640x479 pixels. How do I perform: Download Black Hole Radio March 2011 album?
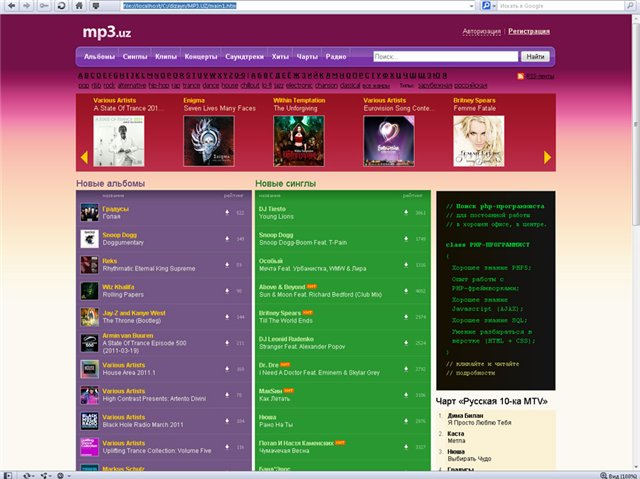[x=227, y=421]
